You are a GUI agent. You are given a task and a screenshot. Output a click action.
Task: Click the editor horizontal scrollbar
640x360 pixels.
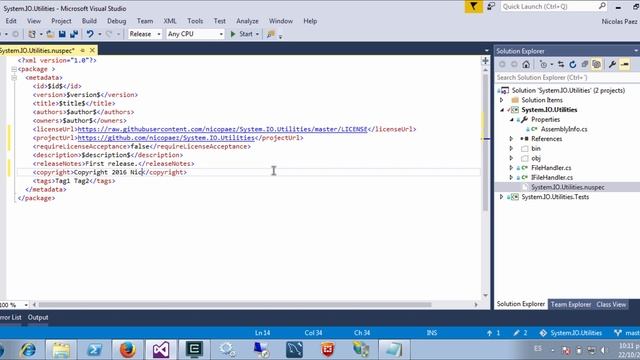click(x=235, y=305)
